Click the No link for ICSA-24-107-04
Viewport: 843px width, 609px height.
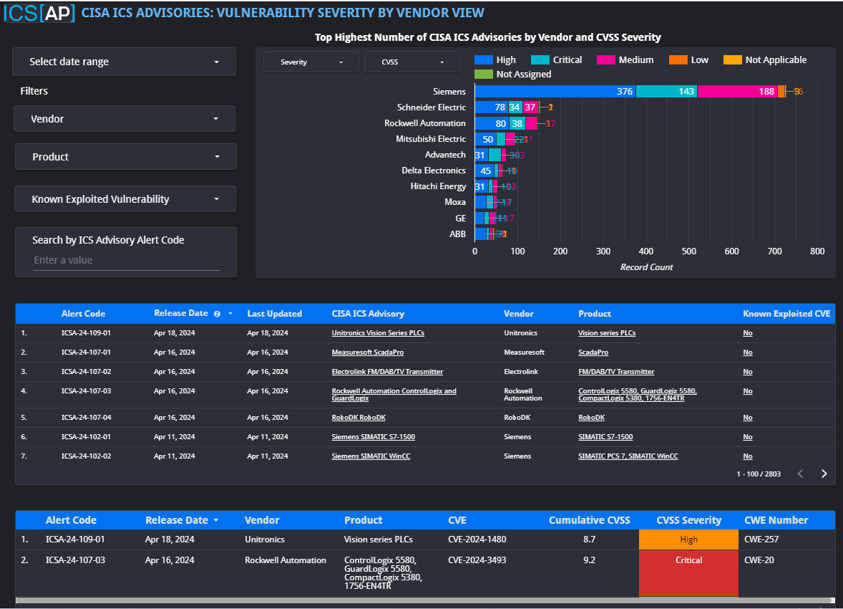click(x=747, y=418)
